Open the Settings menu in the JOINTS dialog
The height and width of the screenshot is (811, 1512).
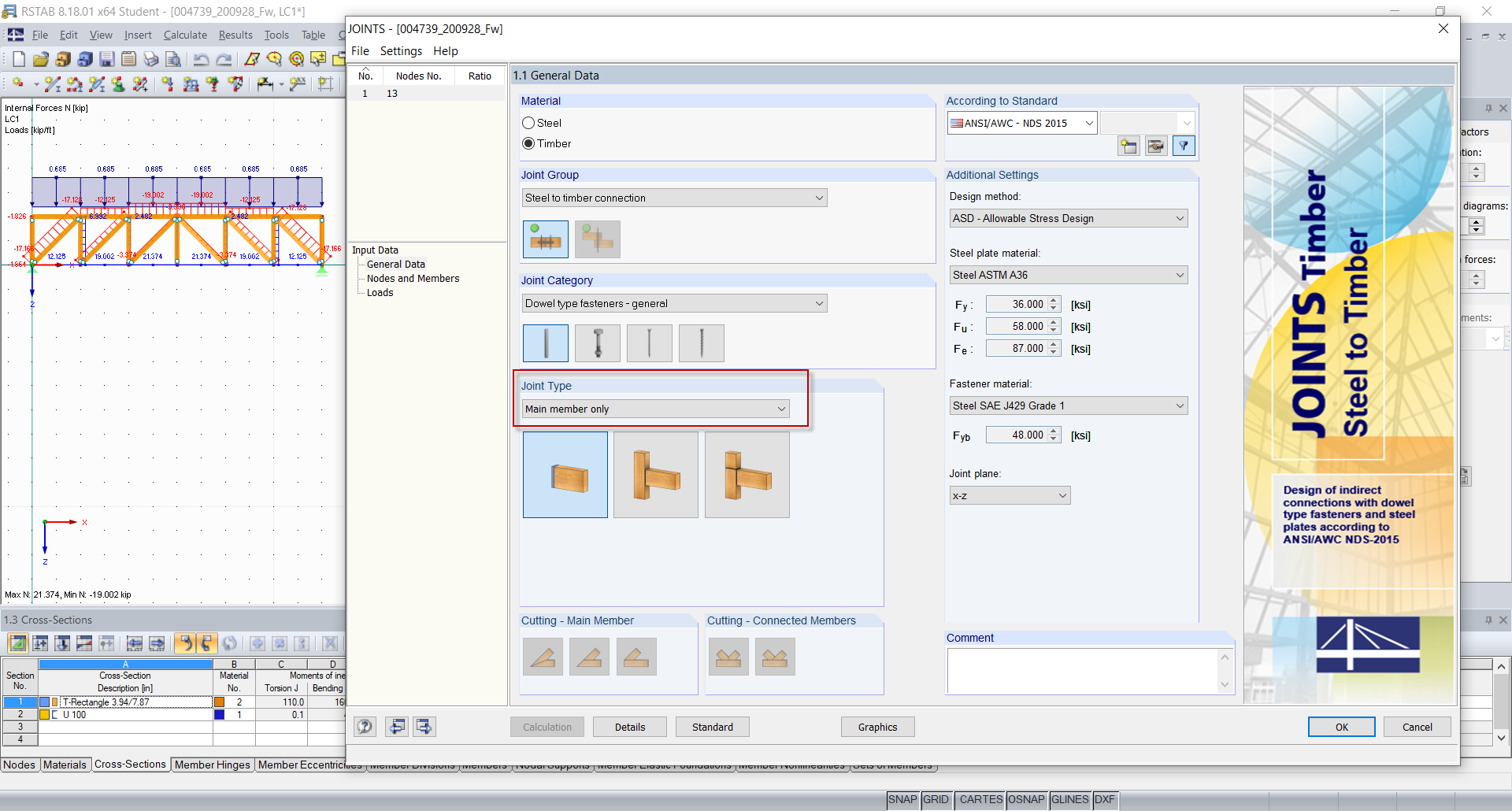401,50
